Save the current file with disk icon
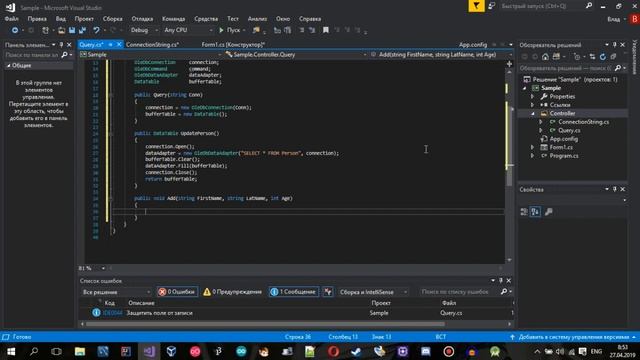Image resolution: width=640 pixels, height=360 pixels. click(72, 30)
